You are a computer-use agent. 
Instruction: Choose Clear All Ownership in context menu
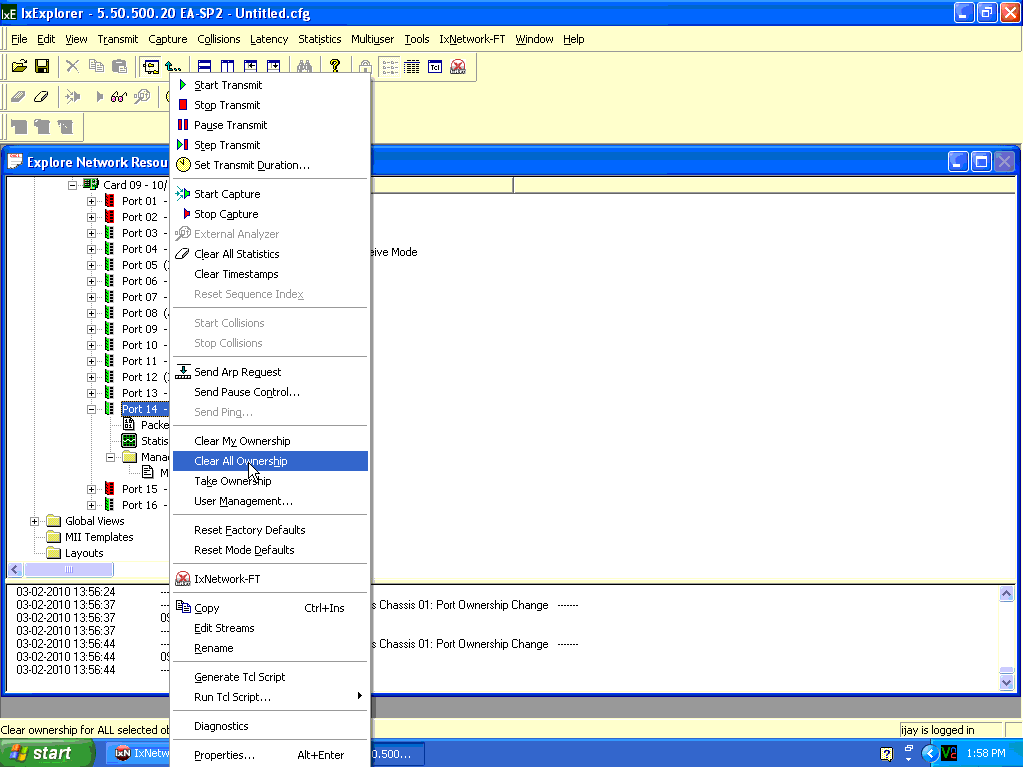pos(271,461)
